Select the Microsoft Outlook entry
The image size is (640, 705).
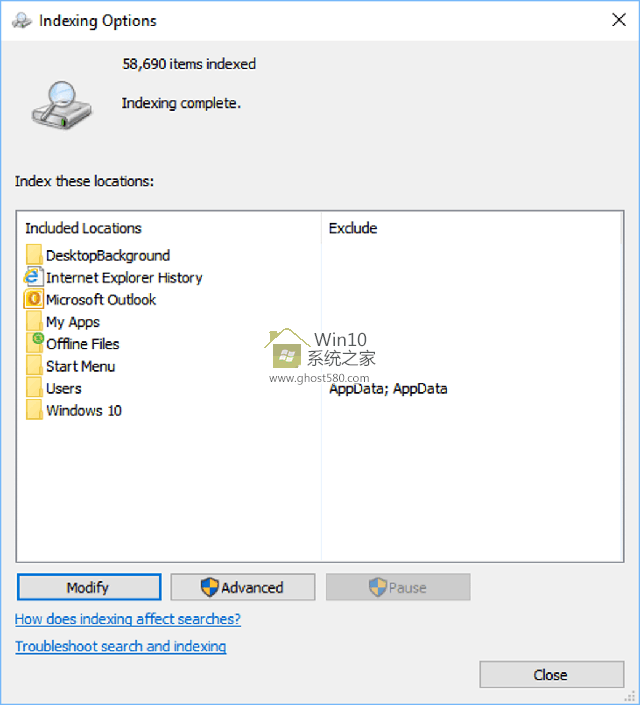pyautogui.click(x=90, y=299)
